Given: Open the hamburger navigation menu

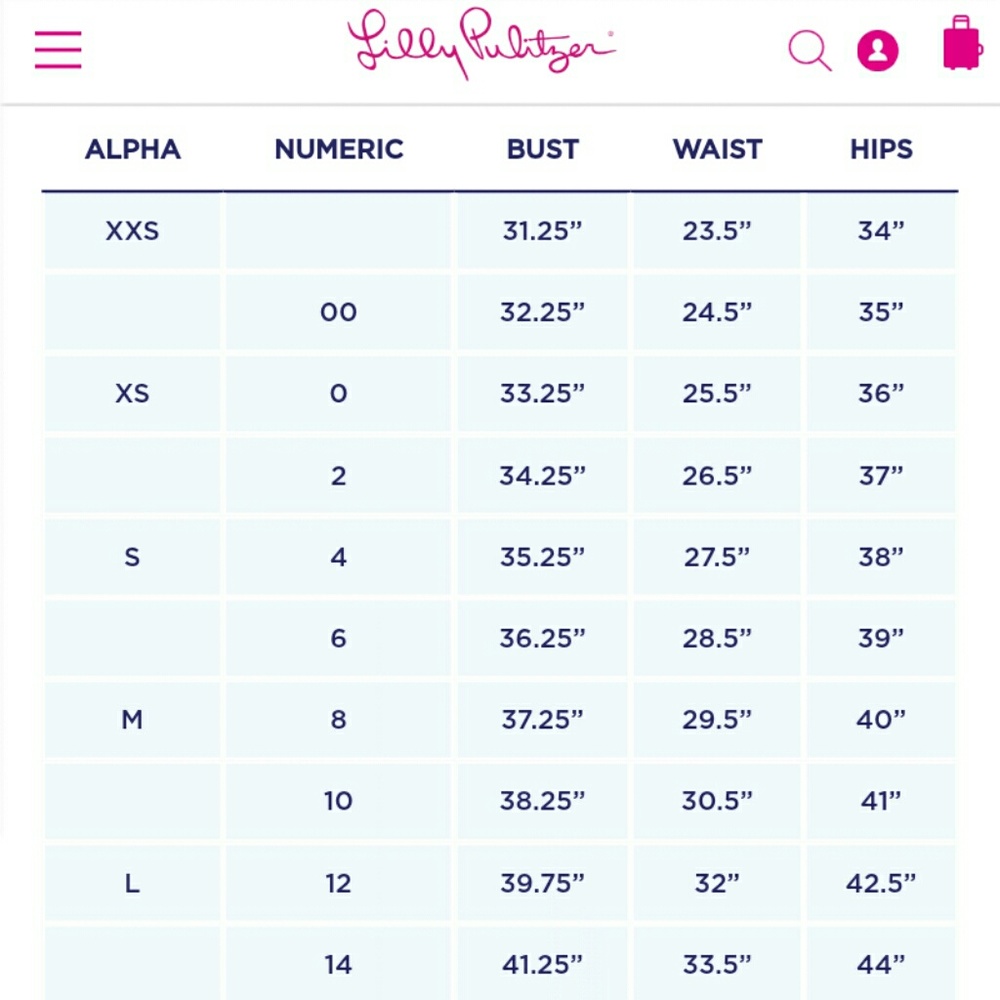Looking at the screenshot, I should coord(58,50).
